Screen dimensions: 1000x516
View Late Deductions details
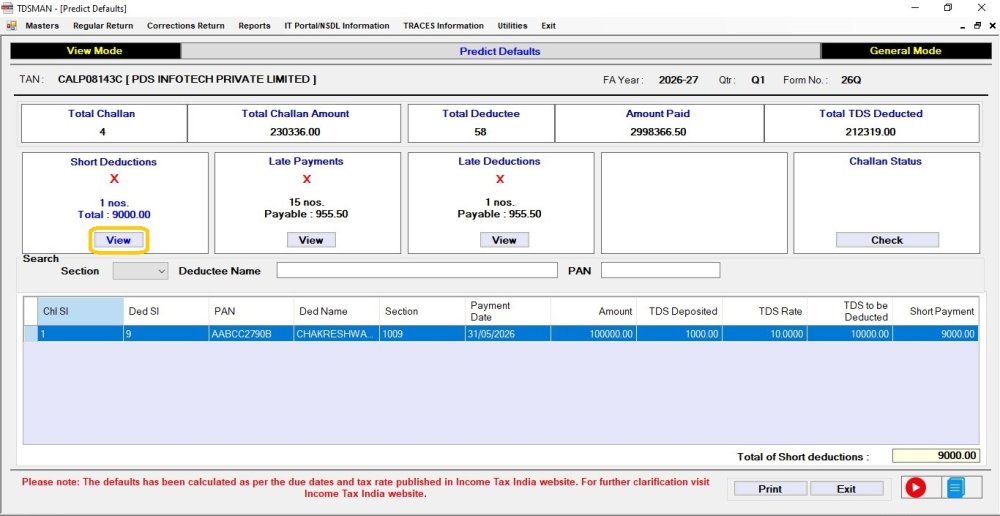point(504,240)
